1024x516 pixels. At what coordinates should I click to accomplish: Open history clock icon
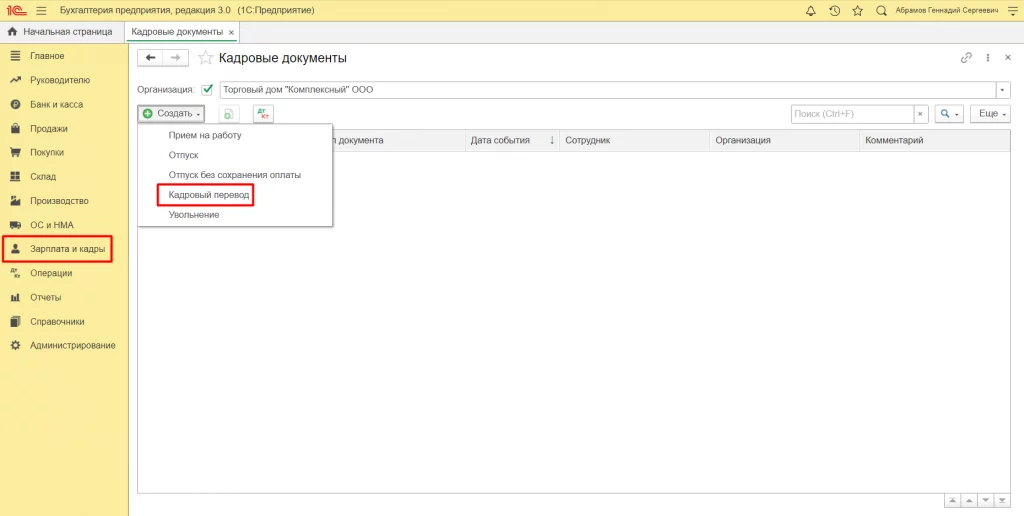coord(834,10)
